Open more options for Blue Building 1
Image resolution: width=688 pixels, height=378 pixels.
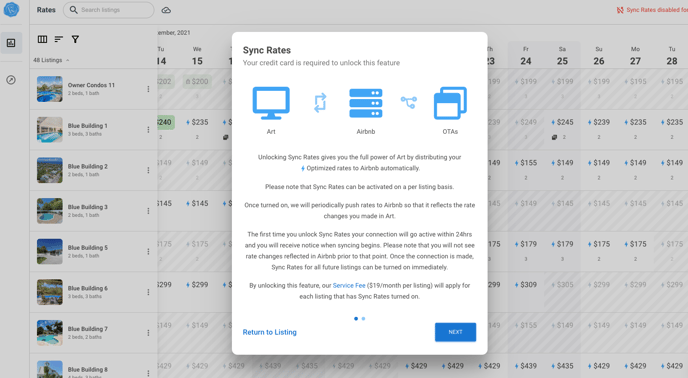pyautogui.click(x=148, y=130)
